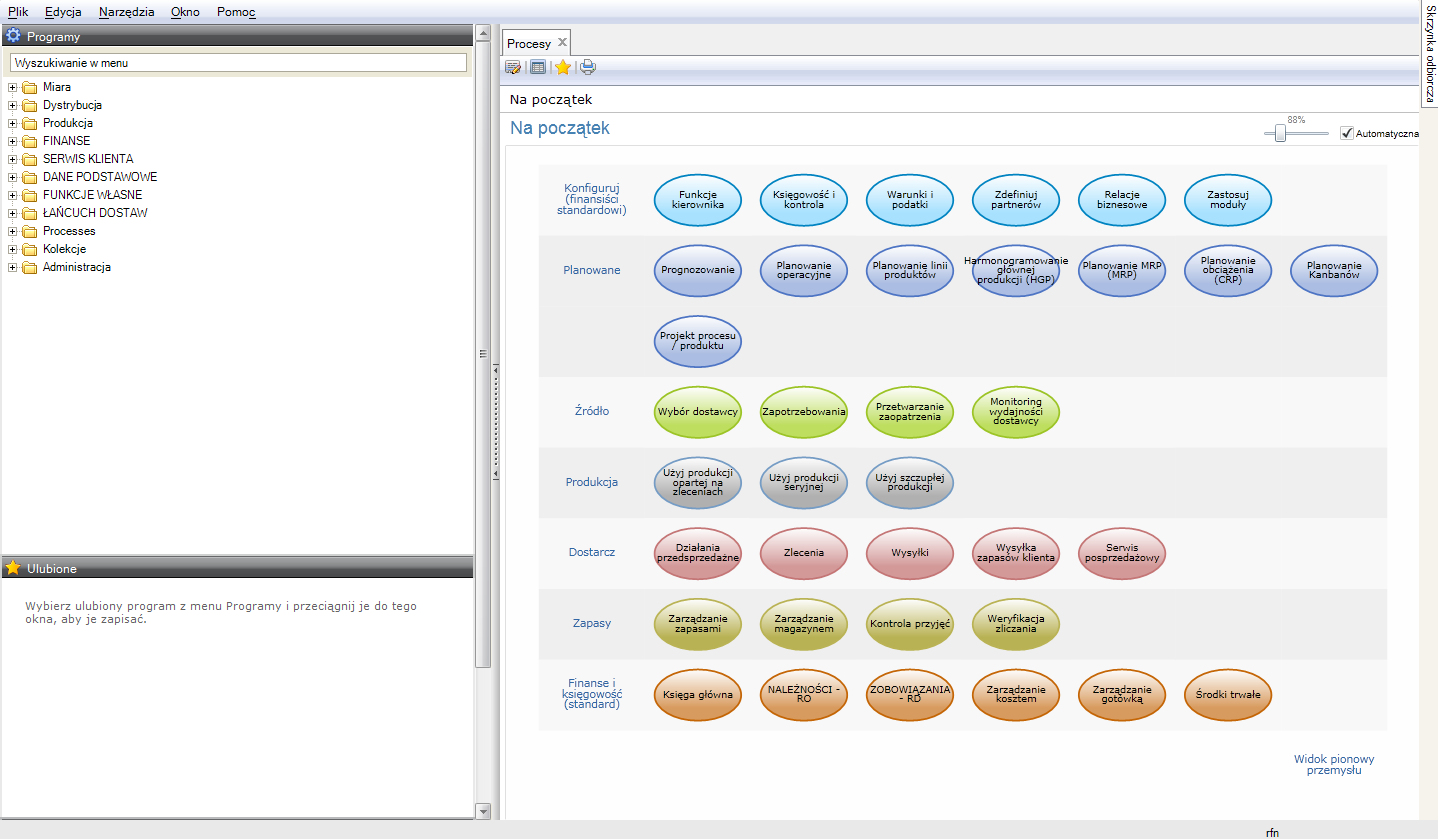Expand the FINANSE tree node
Screen dimensions: 1438x839
point(13,141)
